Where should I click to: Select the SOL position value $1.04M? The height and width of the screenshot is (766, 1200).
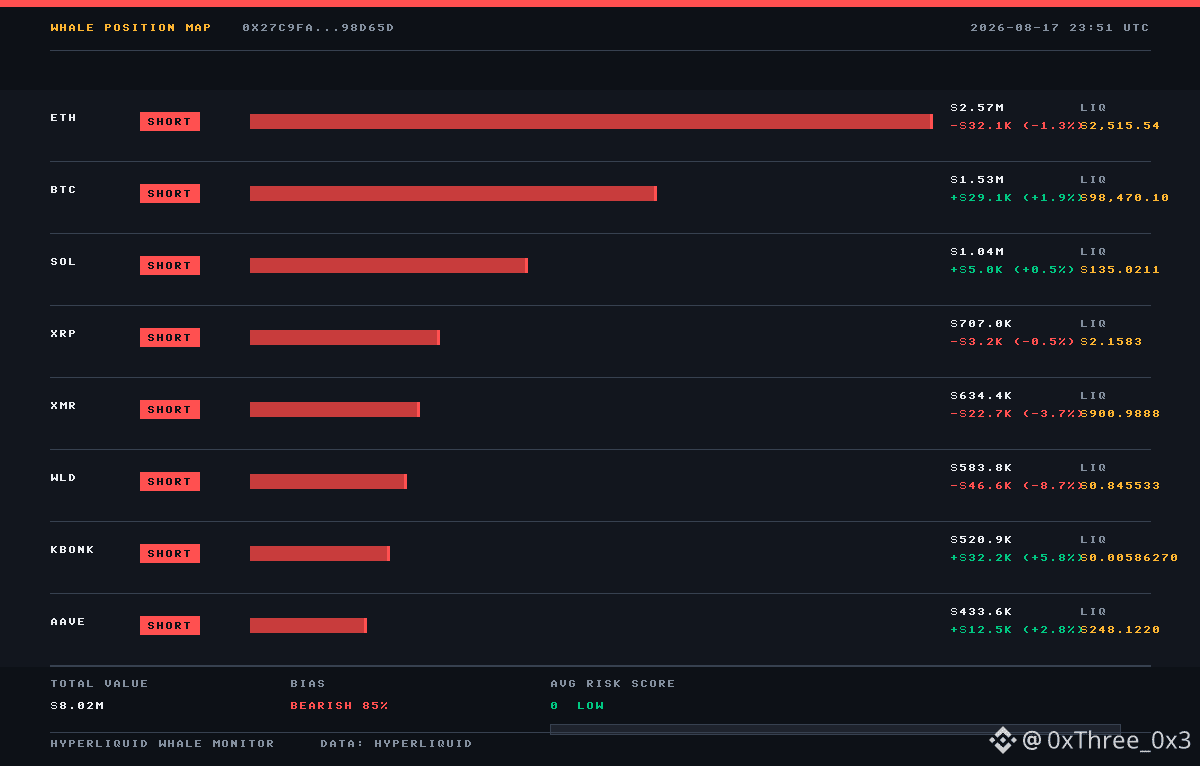(x=977, y=252)
